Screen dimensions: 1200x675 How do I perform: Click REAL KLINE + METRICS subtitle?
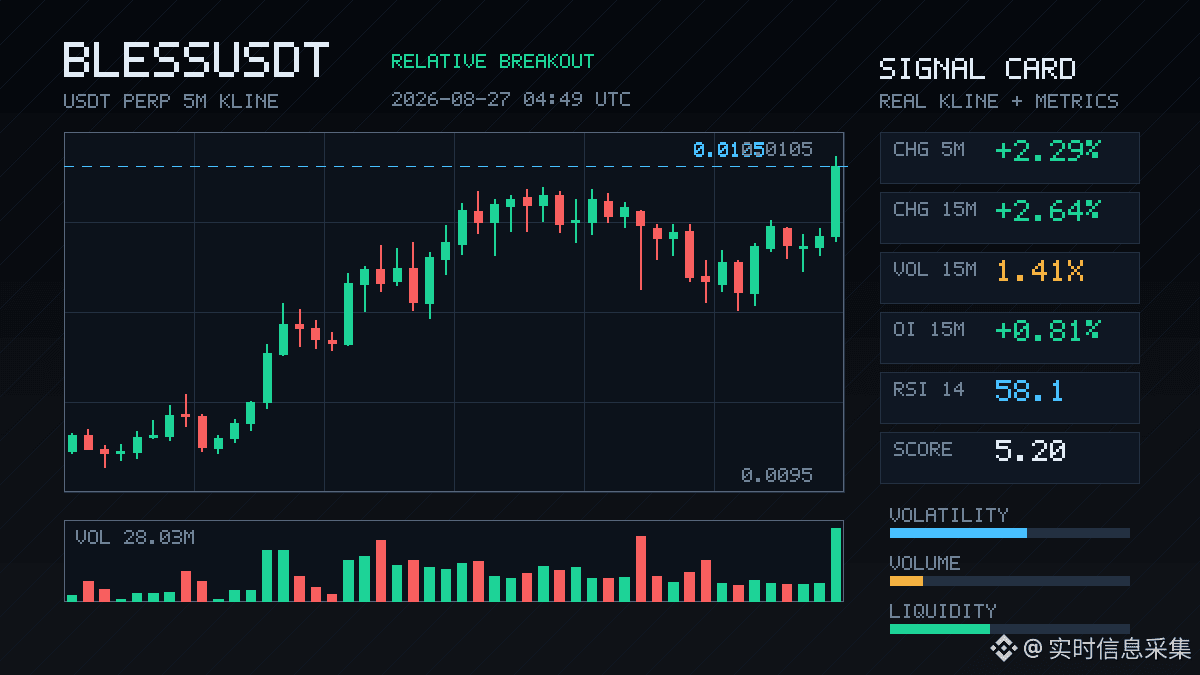click(x=999, y=101)
